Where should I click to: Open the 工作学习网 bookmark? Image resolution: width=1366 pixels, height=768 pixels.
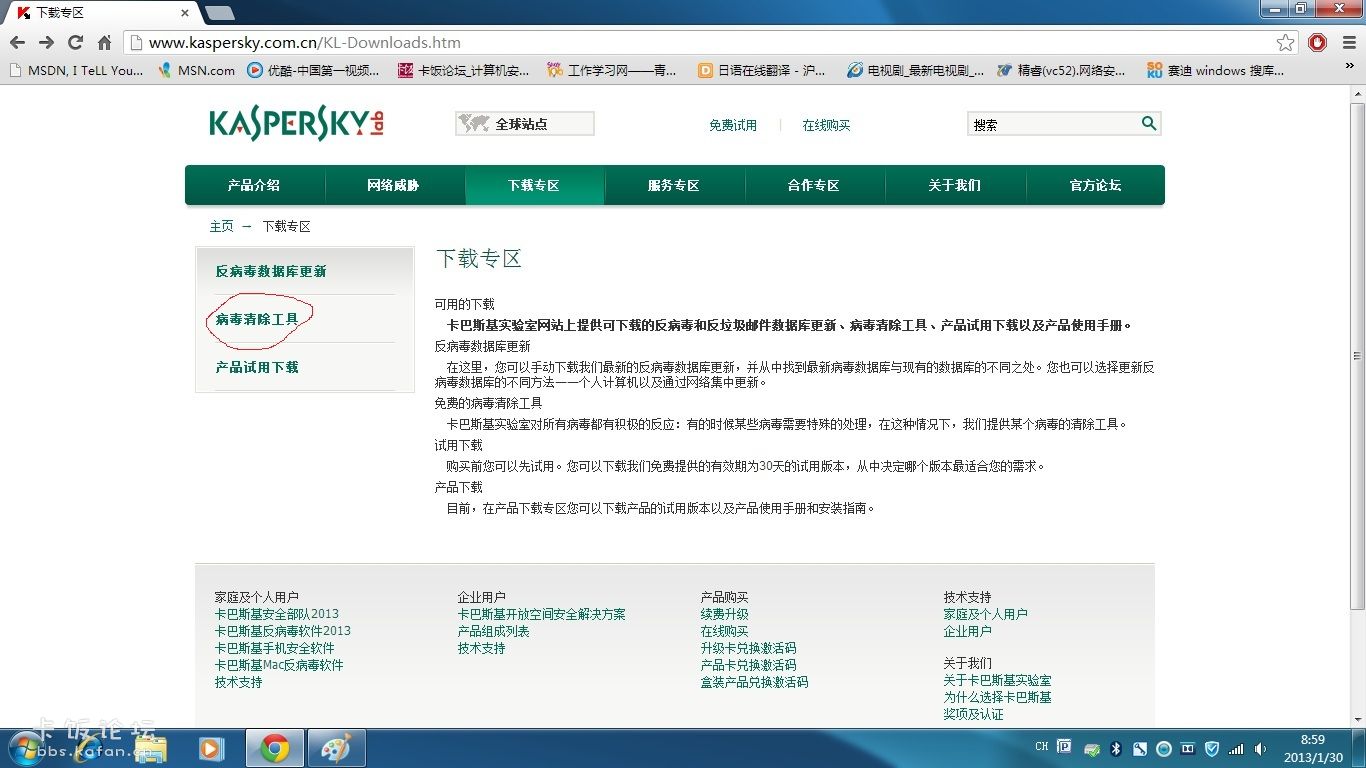click(x=612, y=70)
